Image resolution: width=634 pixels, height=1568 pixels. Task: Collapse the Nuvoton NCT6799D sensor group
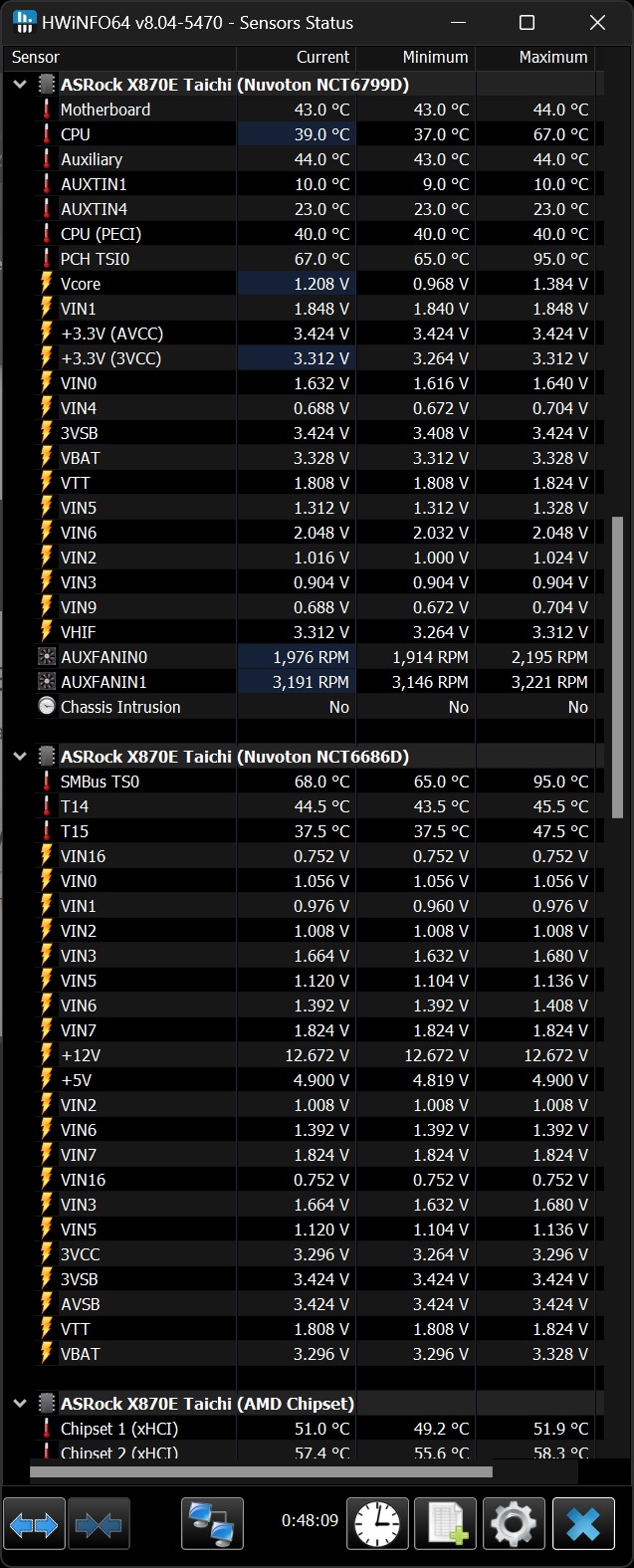[x=19, y=85]
